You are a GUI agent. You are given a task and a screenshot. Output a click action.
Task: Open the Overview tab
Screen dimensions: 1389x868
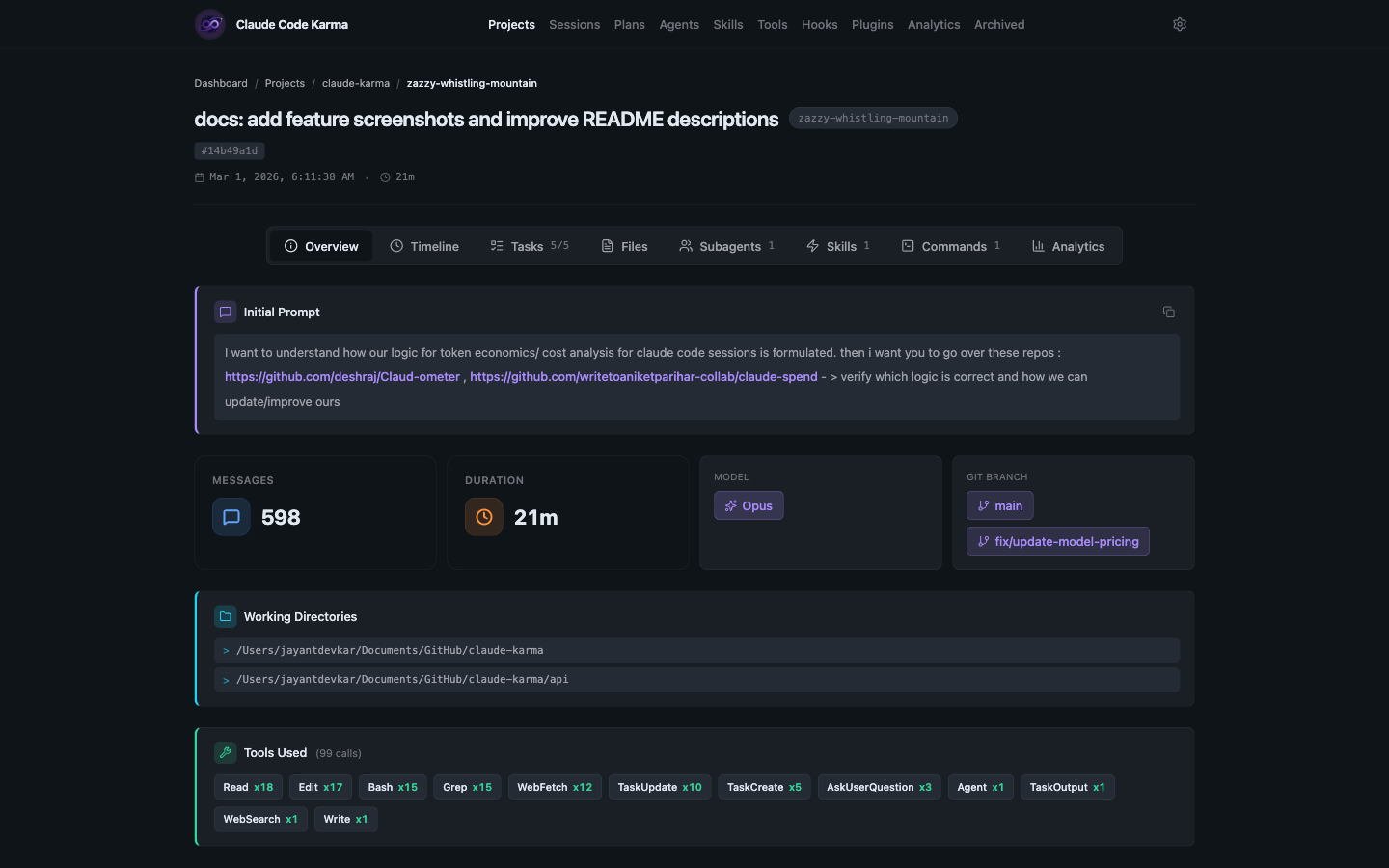321,246
